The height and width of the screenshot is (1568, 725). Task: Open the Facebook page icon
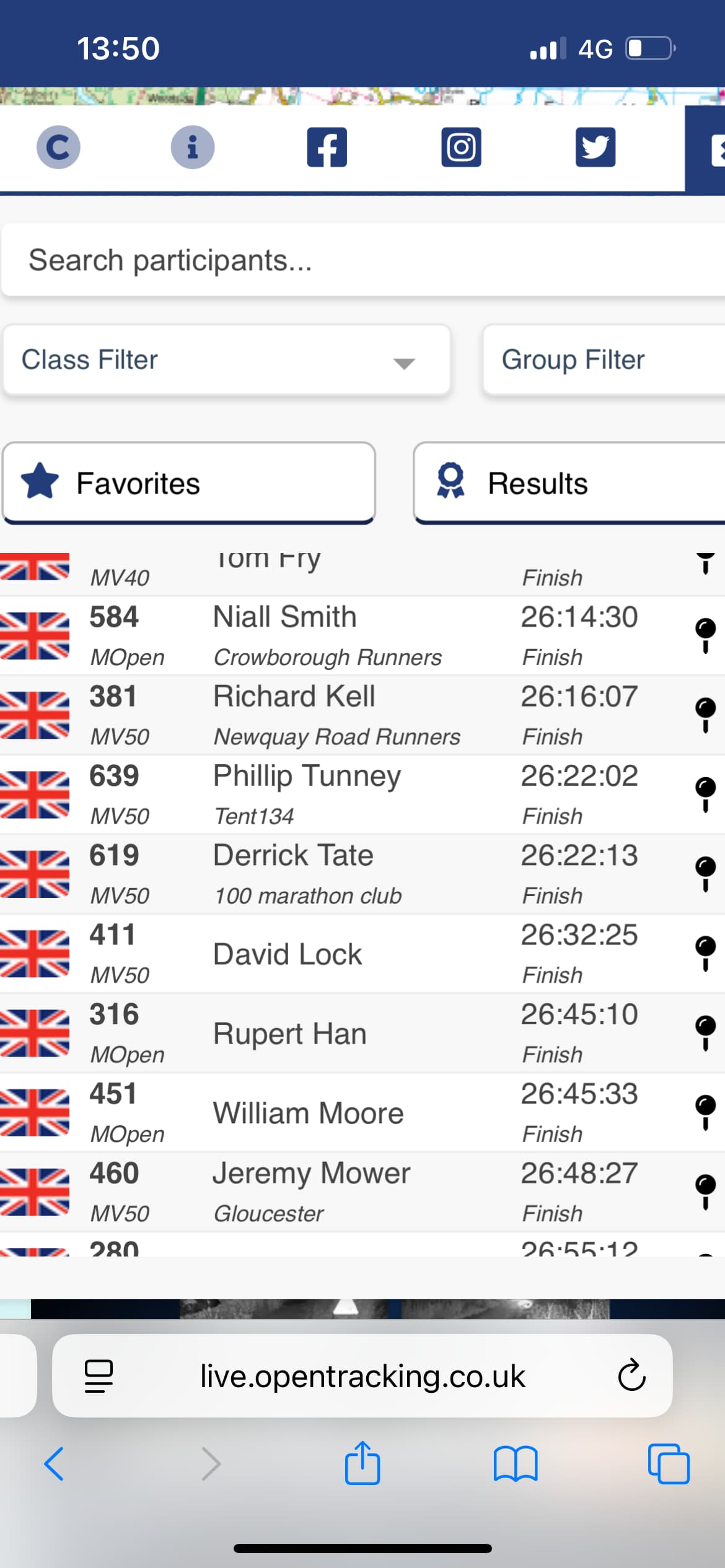click(x=327, y=147)
